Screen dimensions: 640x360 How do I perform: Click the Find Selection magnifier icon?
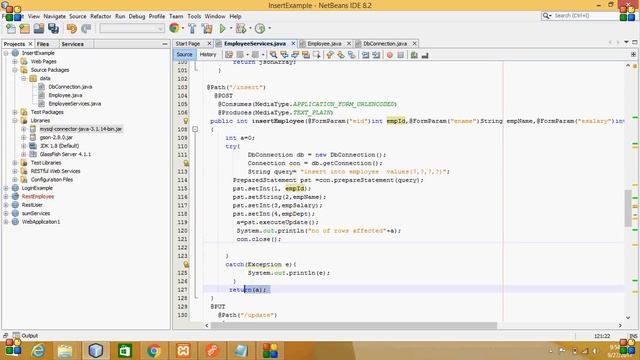273,55
